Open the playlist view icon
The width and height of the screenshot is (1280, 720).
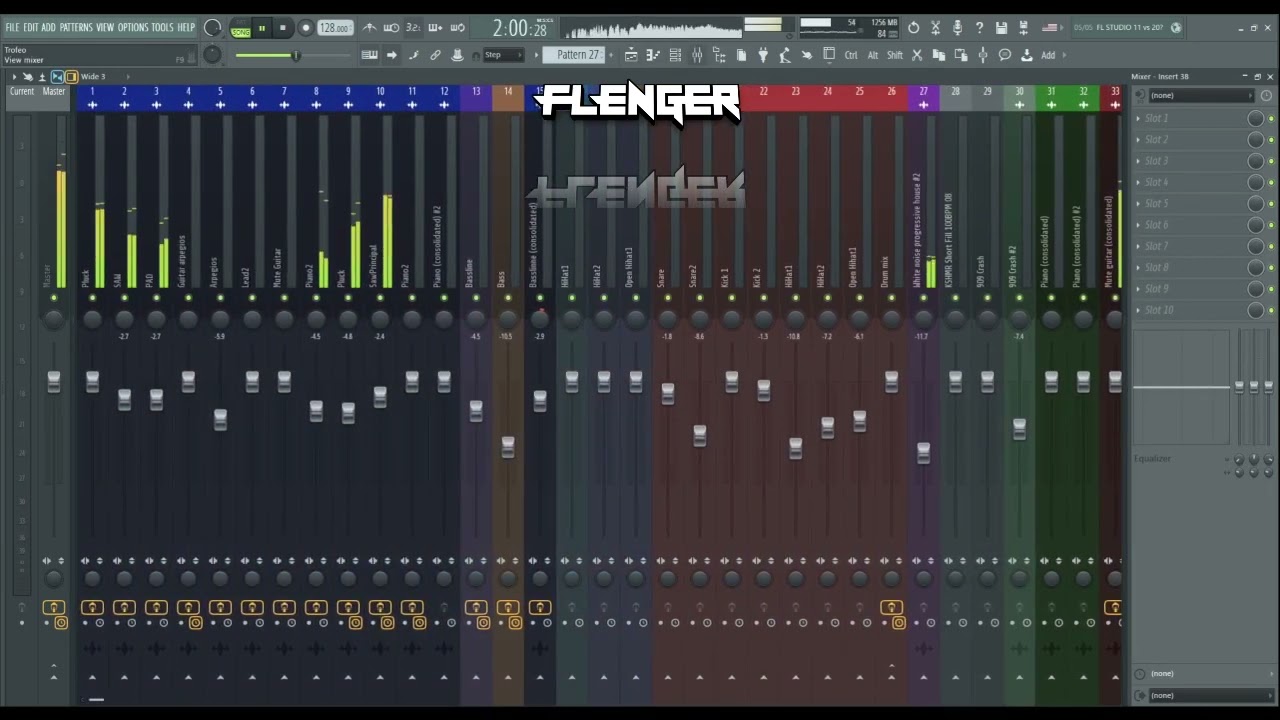pyautogui.click(x=631, y=55)
